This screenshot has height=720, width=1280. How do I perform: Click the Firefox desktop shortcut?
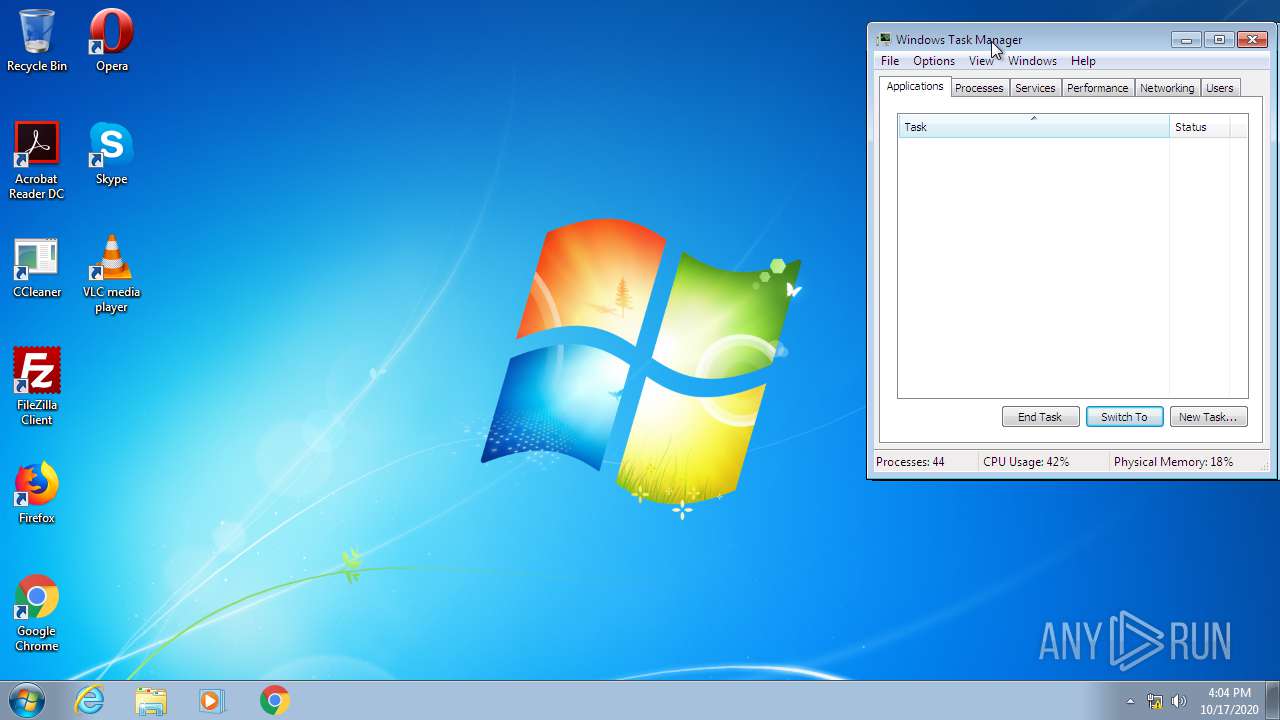coord(37,493)
